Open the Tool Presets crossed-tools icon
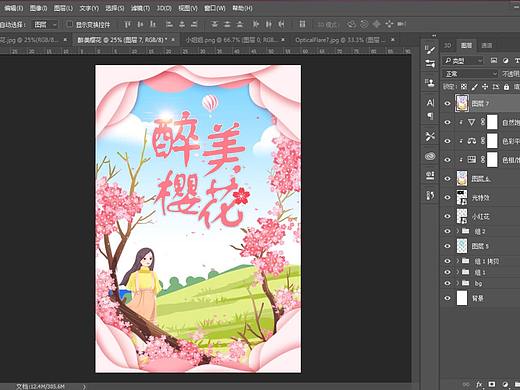 pyautogui.click(x=430, y=136)
